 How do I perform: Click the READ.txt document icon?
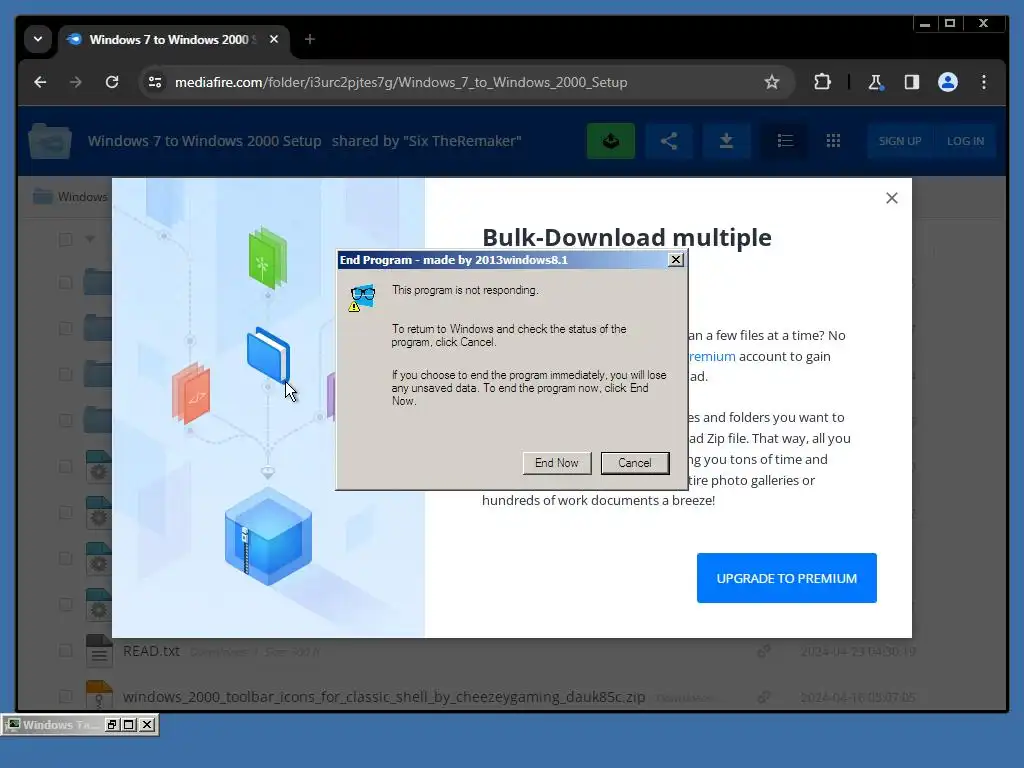tap(99, 650)
